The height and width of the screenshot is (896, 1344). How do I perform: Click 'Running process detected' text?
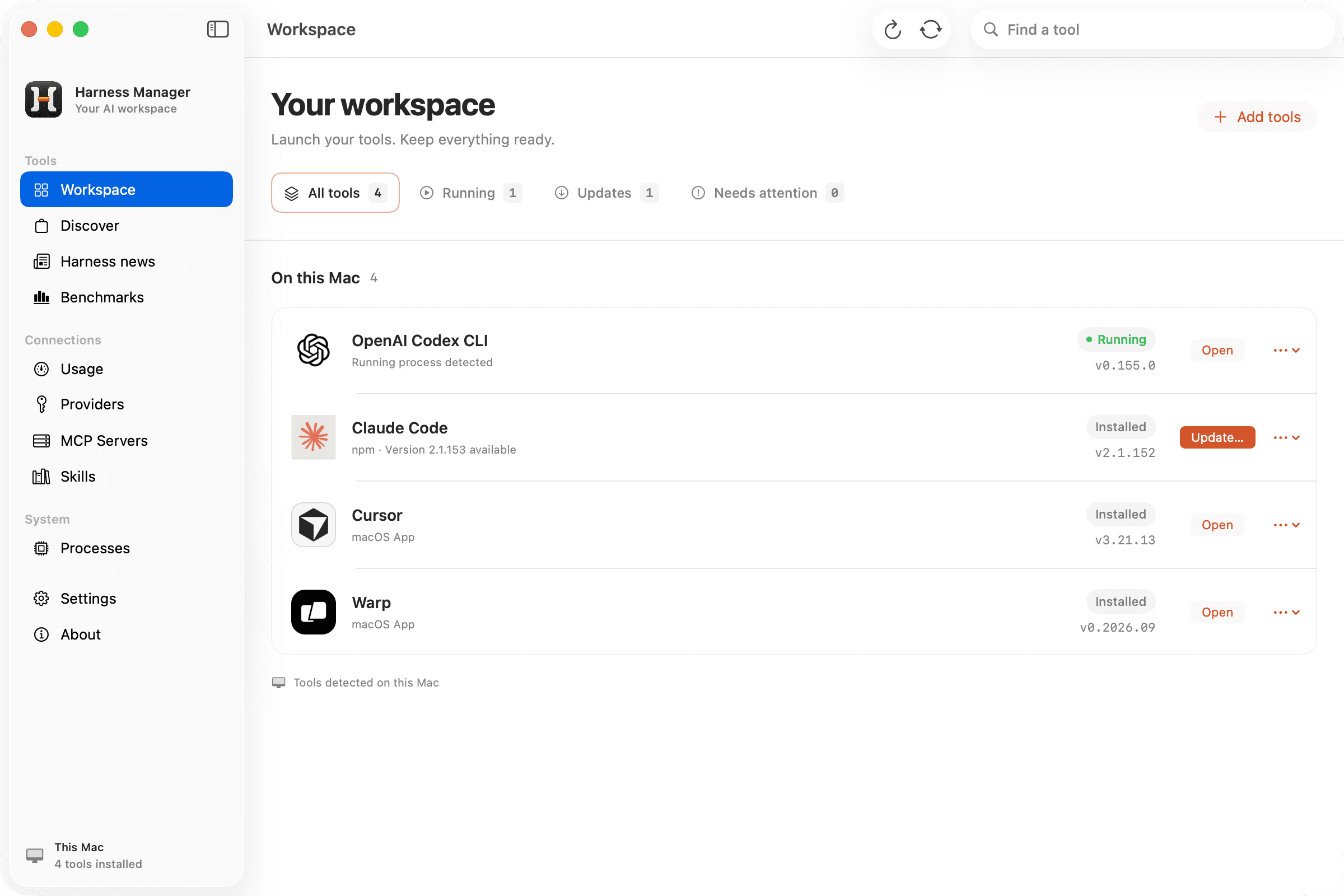pos(422,362)
